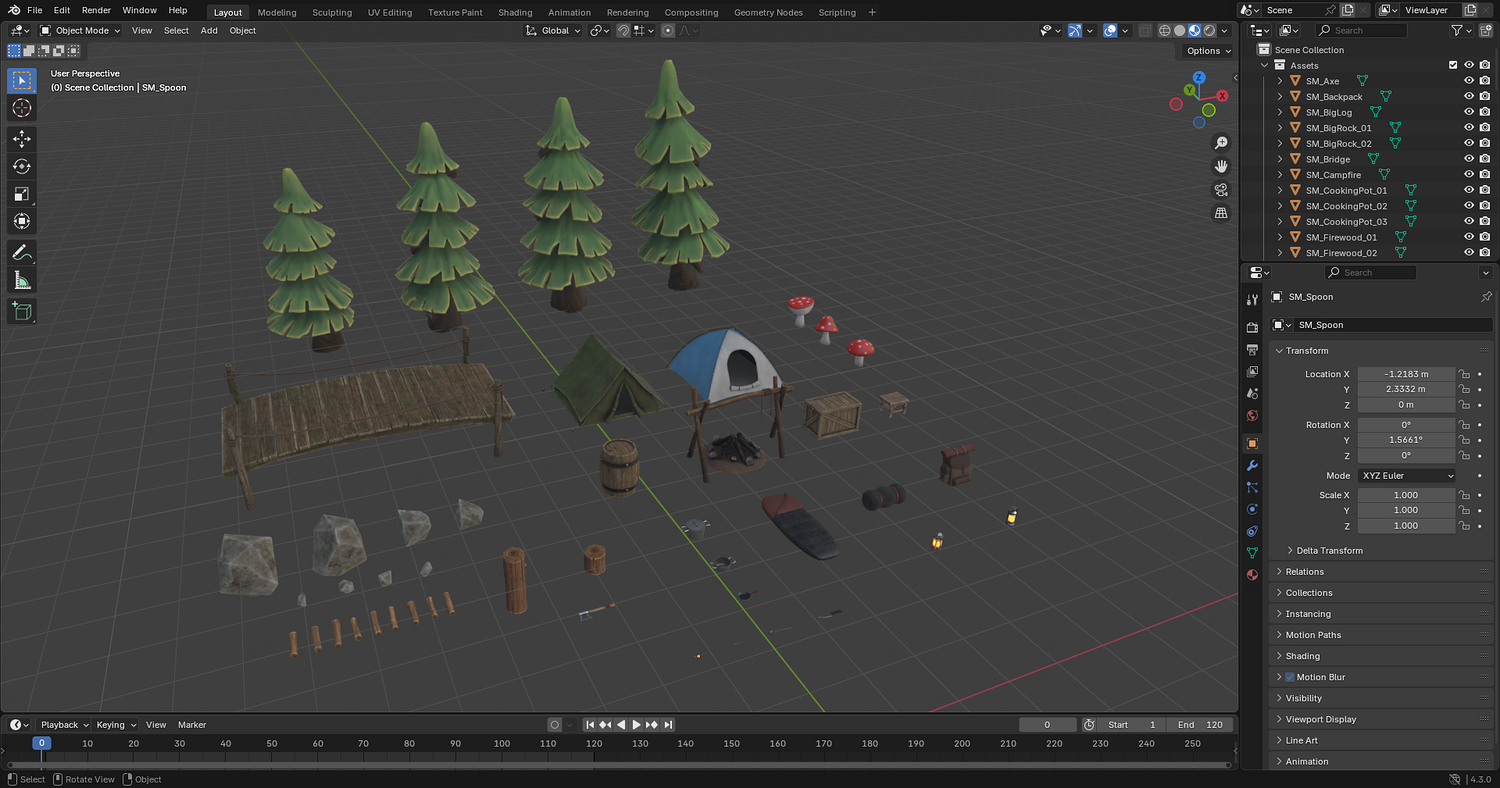The width and height of the screenshot is (1500, 788).
Task: Switch perspective/orthographic with the grid icon
Action: 1221,213
